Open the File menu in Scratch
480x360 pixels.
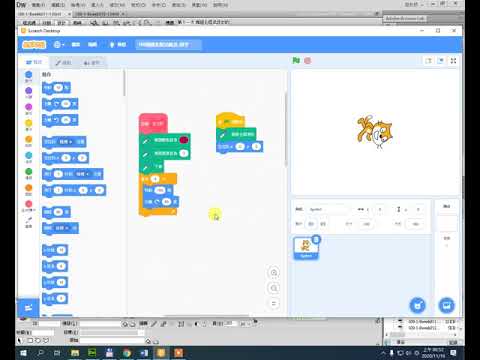[76, 44]
